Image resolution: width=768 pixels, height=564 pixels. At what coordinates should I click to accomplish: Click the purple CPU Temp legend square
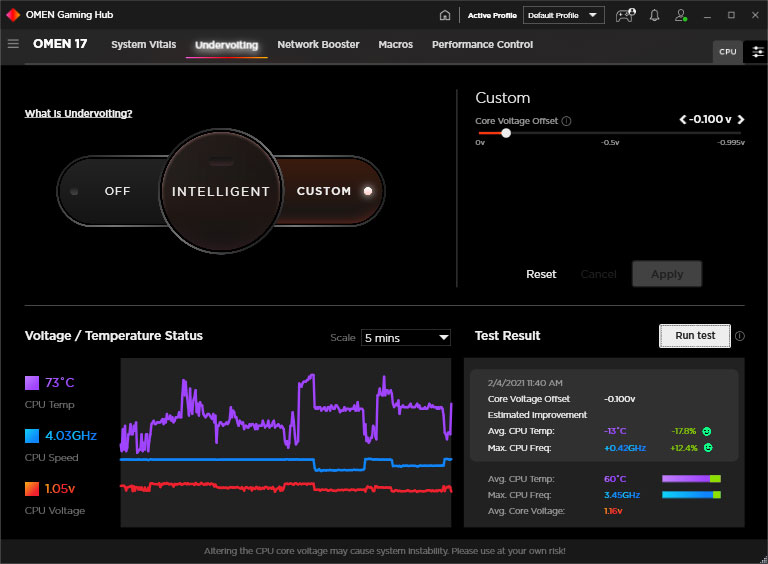click(x=32, y=383)
